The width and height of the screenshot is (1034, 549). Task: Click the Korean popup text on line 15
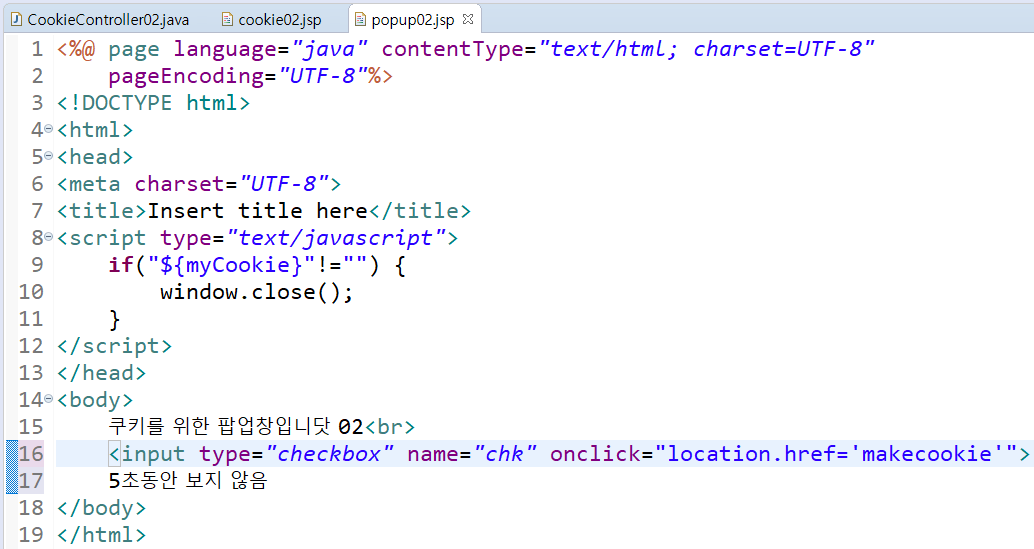point(235,426)
